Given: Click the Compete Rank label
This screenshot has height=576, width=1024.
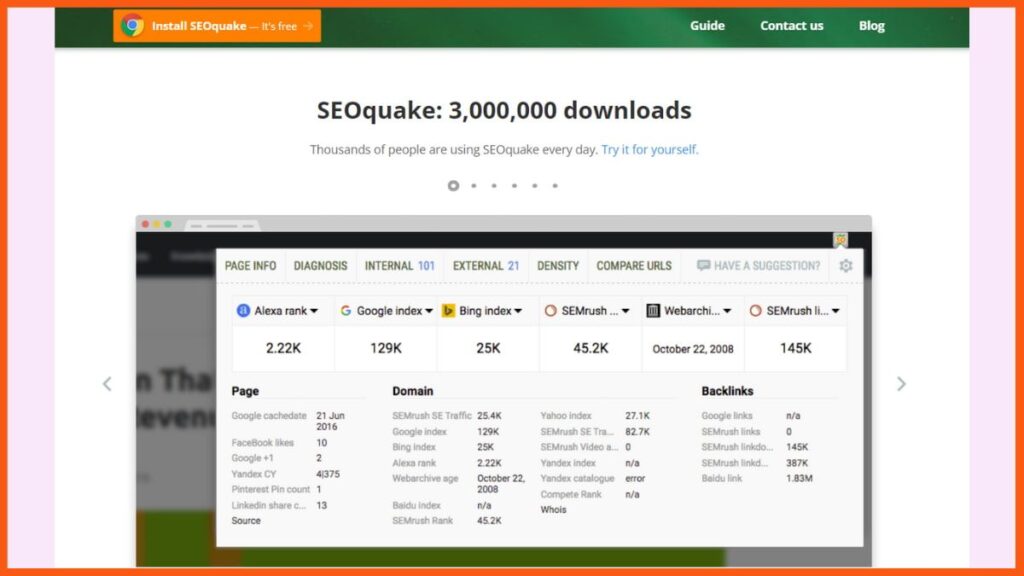Looking at the screenshot, I should click(571, 494).
